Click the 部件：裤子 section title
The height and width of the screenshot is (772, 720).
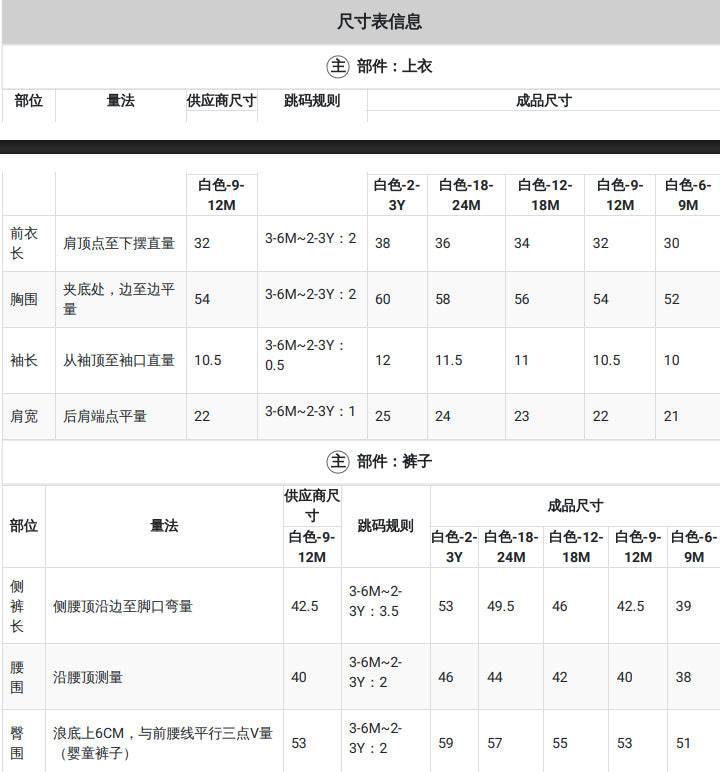(394, 462)
